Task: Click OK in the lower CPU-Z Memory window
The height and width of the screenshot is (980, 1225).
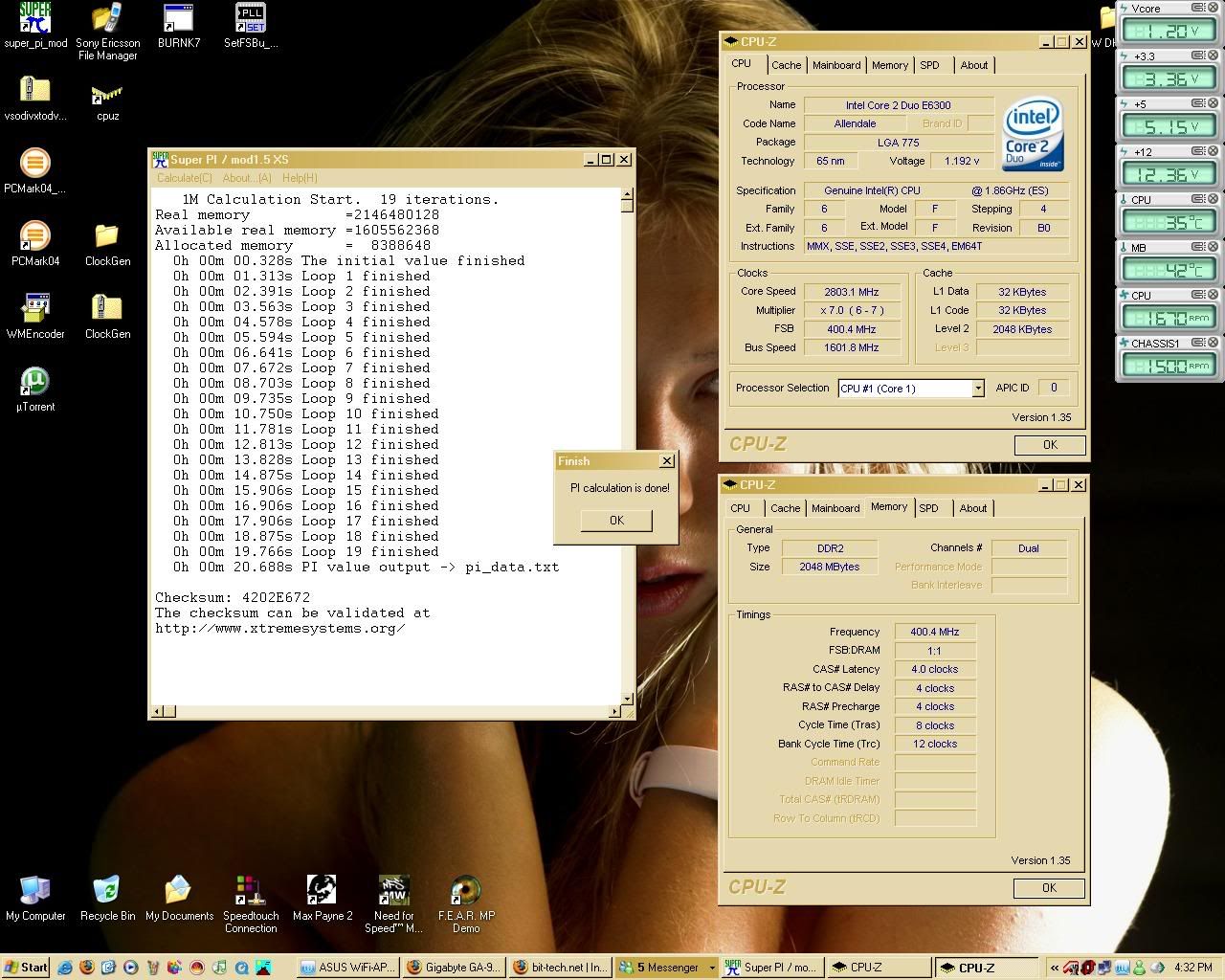Action: [x=1049, y=888]
